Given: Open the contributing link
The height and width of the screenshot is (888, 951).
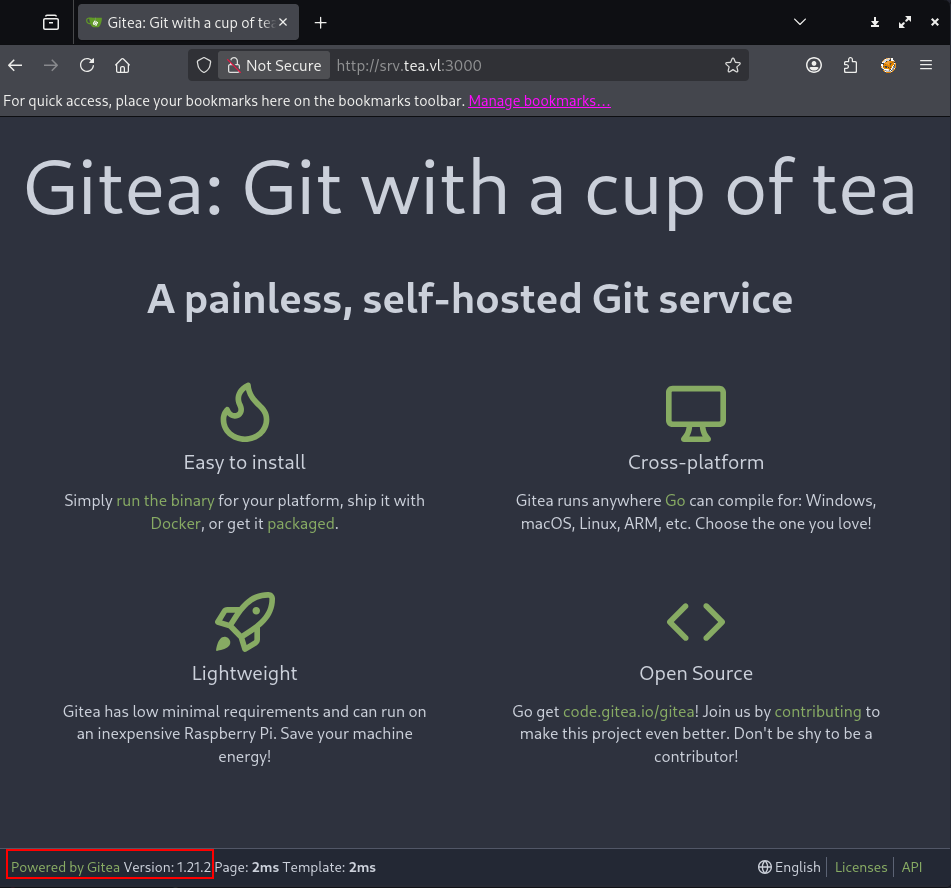Looking at the screenshot, I should tap(817, 711).
